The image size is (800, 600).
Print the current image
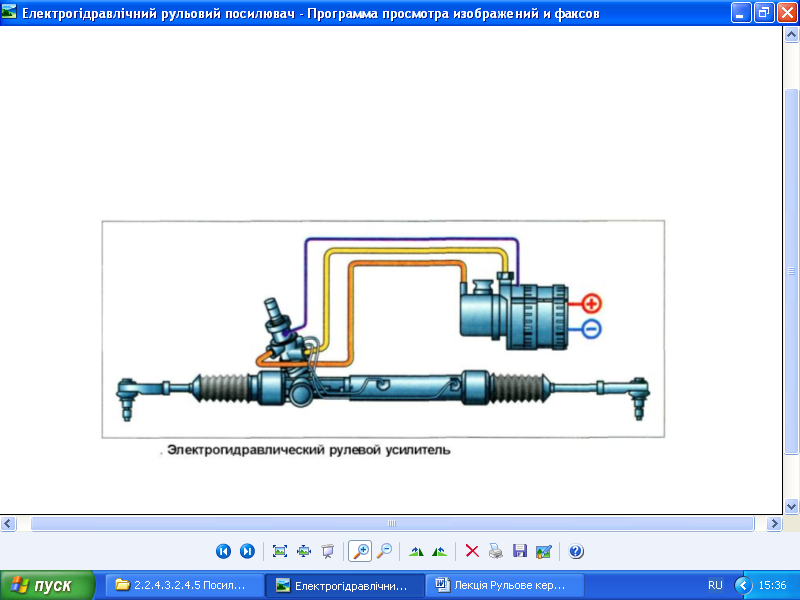click(496, 551)
